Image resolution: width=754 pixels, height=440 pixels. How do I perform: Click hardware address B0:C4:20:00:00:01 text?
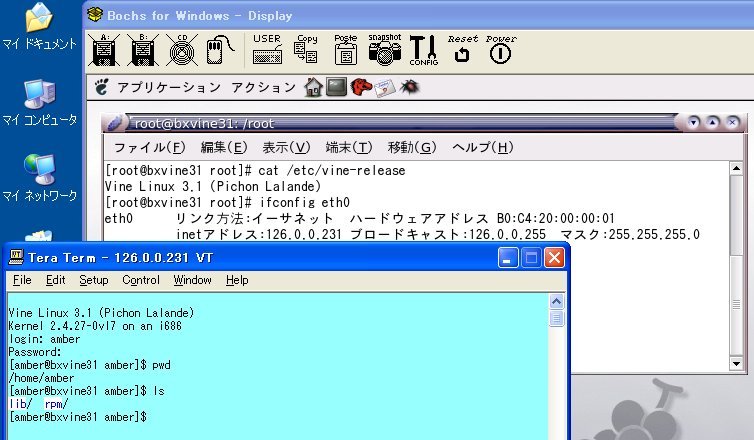556,218
